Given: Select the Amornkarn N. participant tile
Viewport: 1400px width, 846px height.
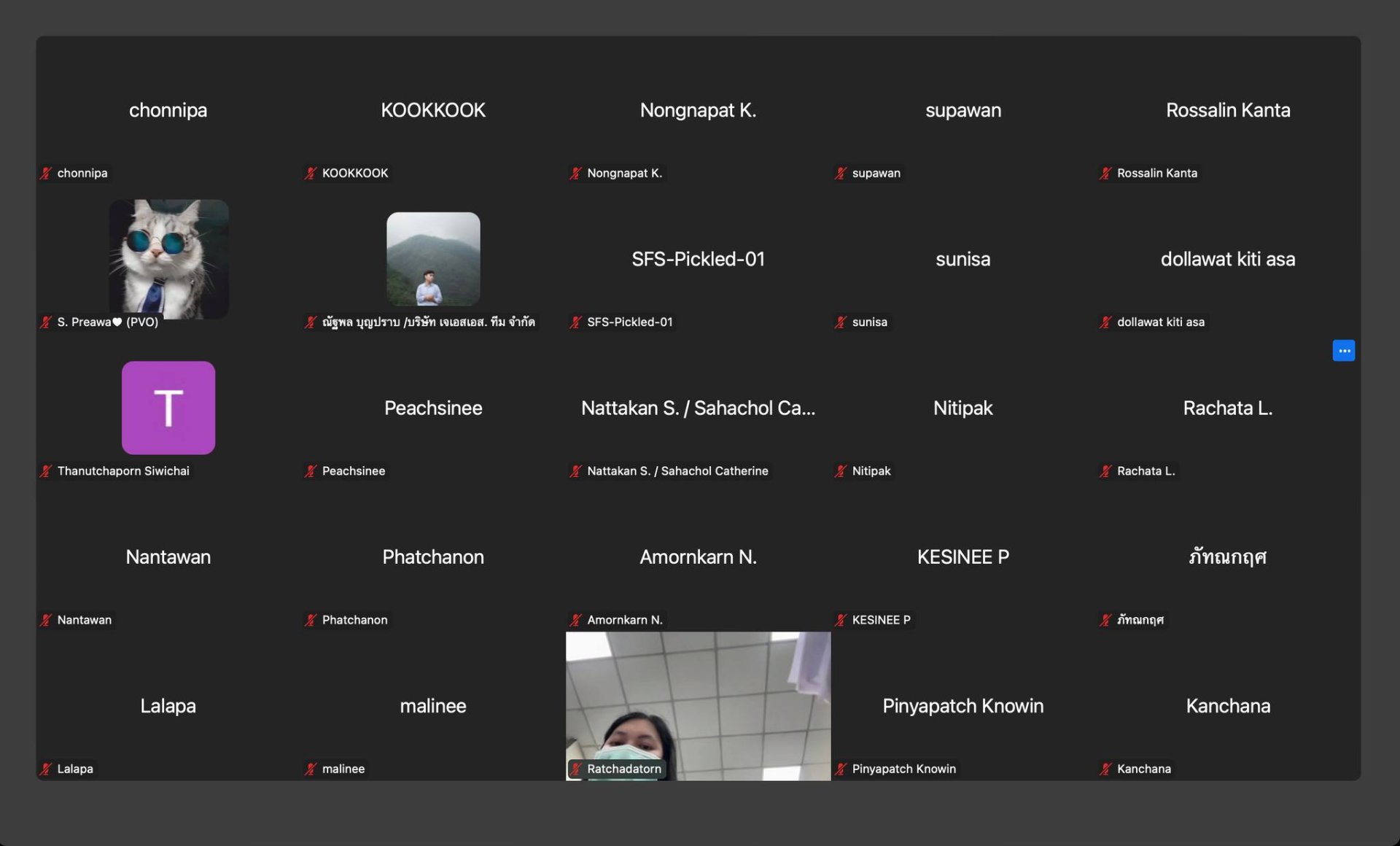Looking at the screenshot, I should (698, 557).
